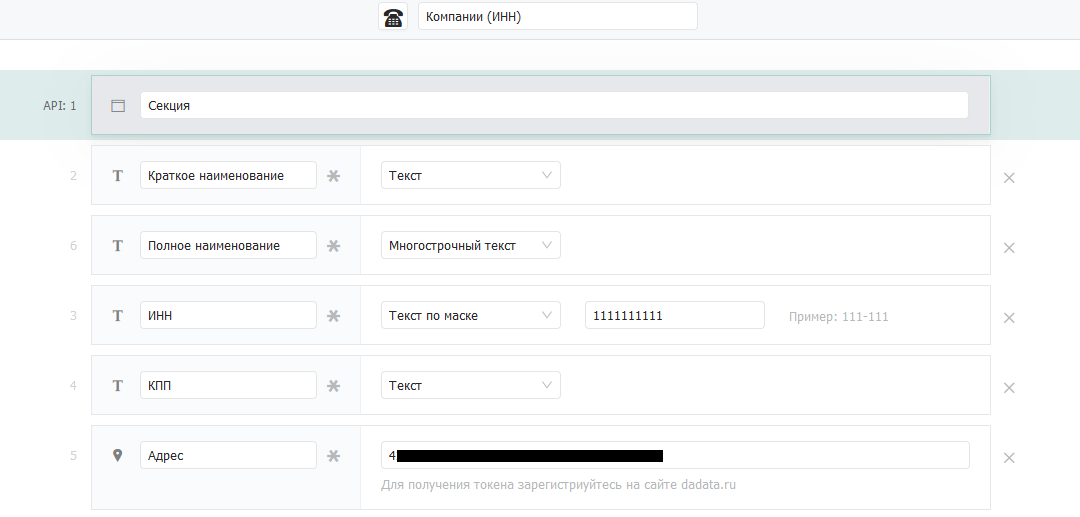Click the Секция name input field
The height and width of the screenshot is (517, 1080).
(554, 105)
